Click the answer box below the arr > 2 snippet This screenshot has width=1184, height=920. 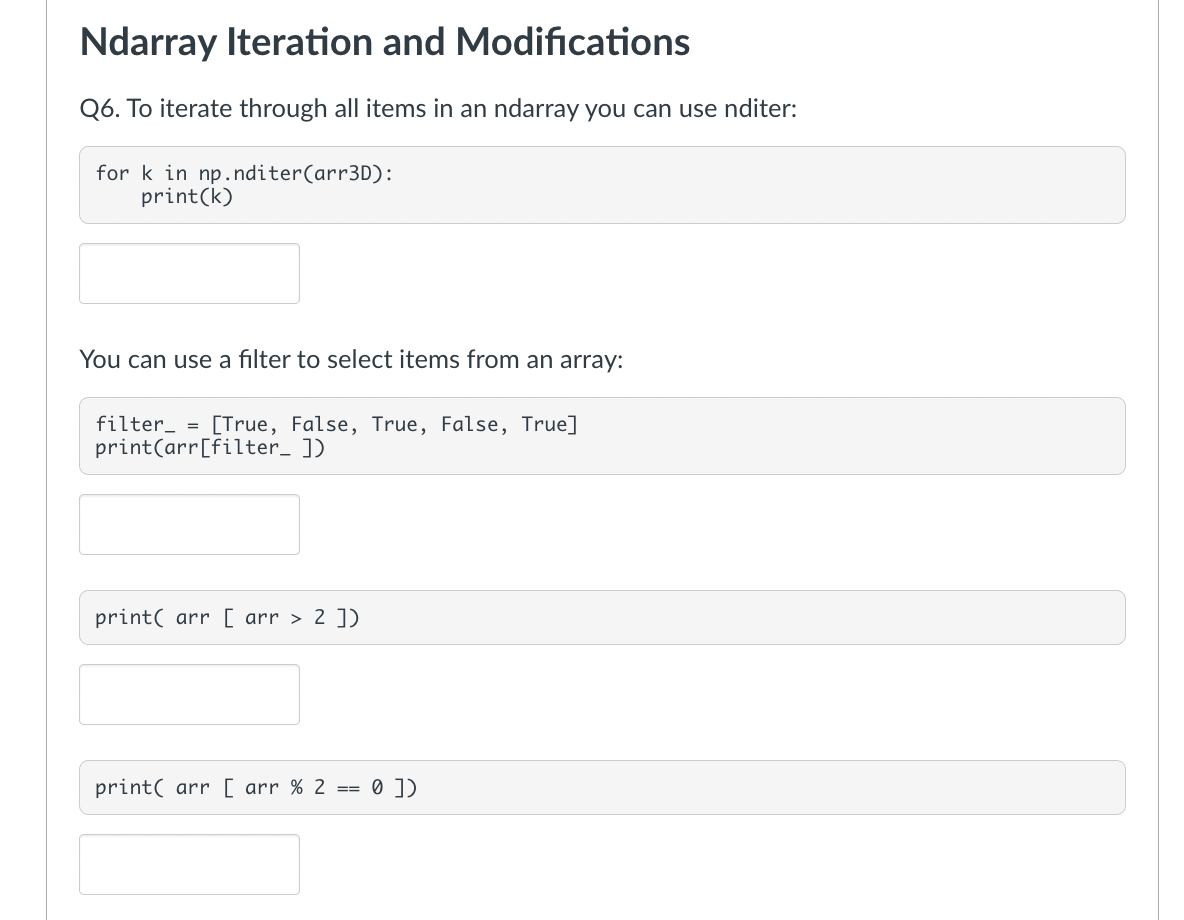(189, 694)
